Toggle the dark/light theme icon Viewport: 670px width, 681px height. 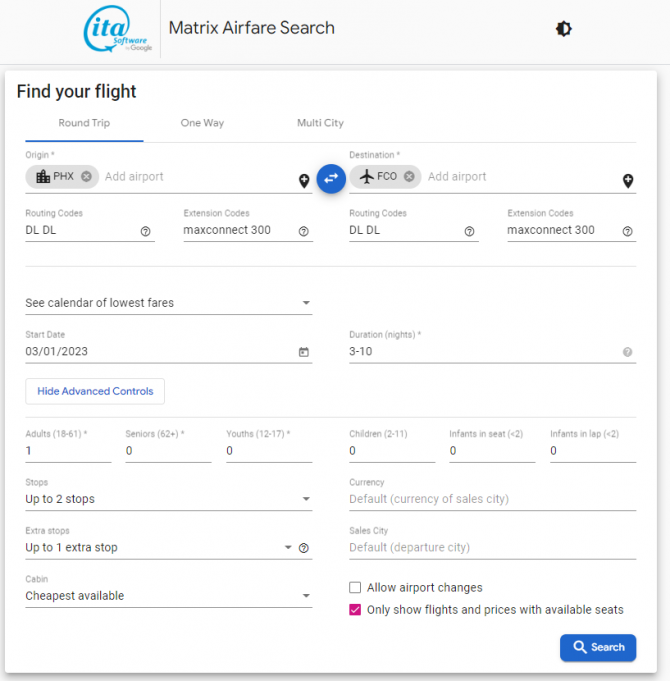(564, 29)
